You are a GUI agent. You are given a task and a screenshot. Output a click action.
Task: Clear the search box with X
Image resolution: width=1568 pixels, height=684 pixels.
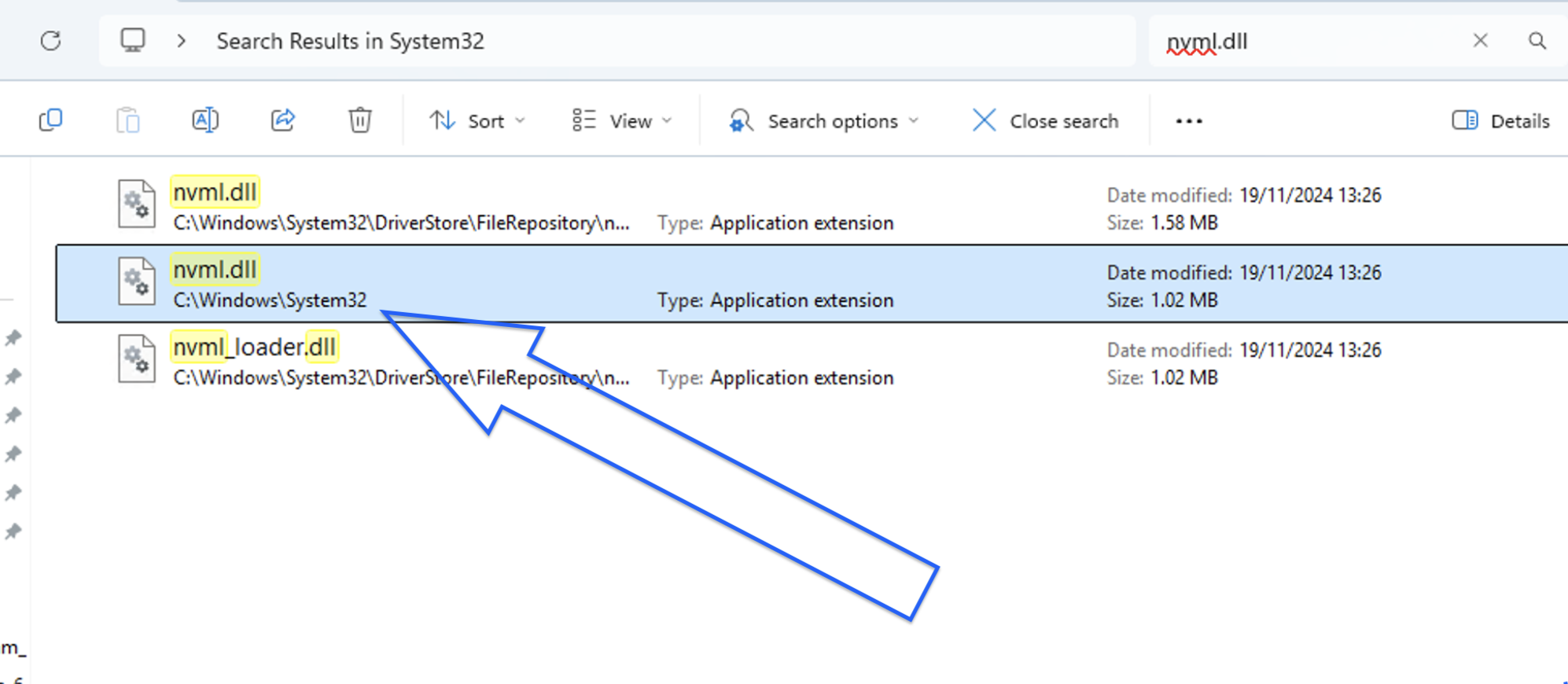coord(1480,41)
